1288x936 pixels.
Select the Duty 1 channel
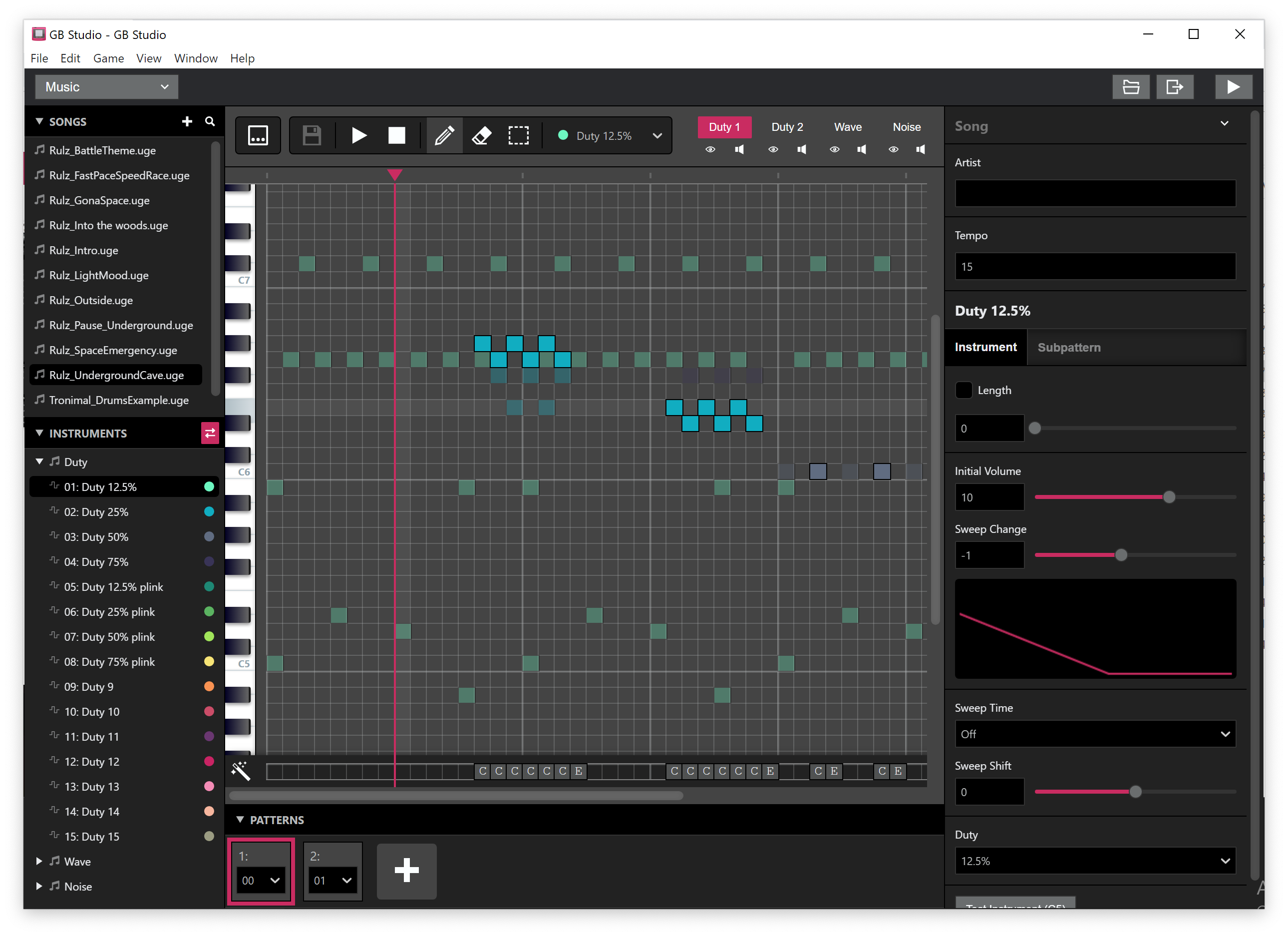tap(725, 127)
